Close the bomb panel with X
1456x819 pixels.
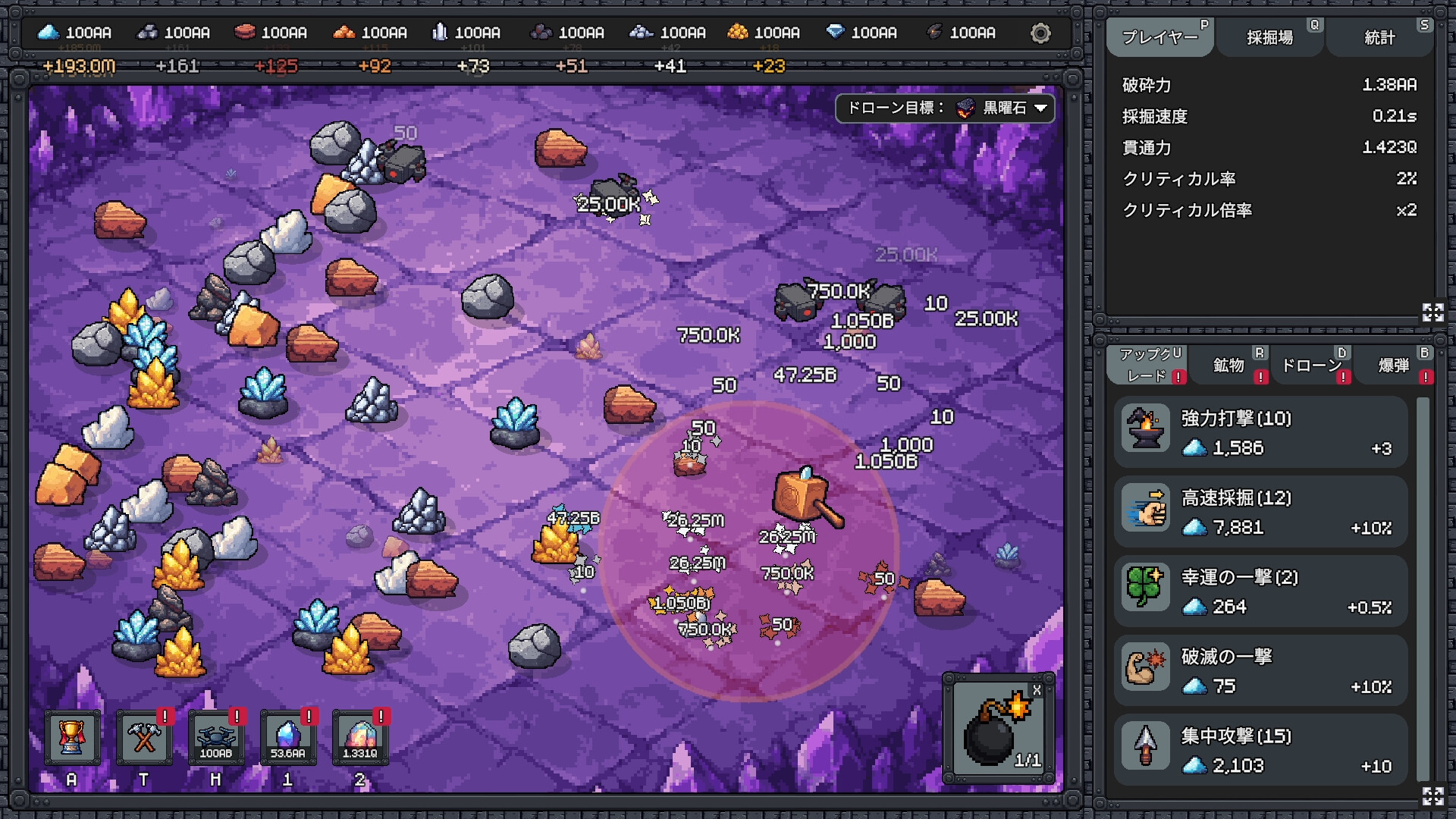(1037, 689)
